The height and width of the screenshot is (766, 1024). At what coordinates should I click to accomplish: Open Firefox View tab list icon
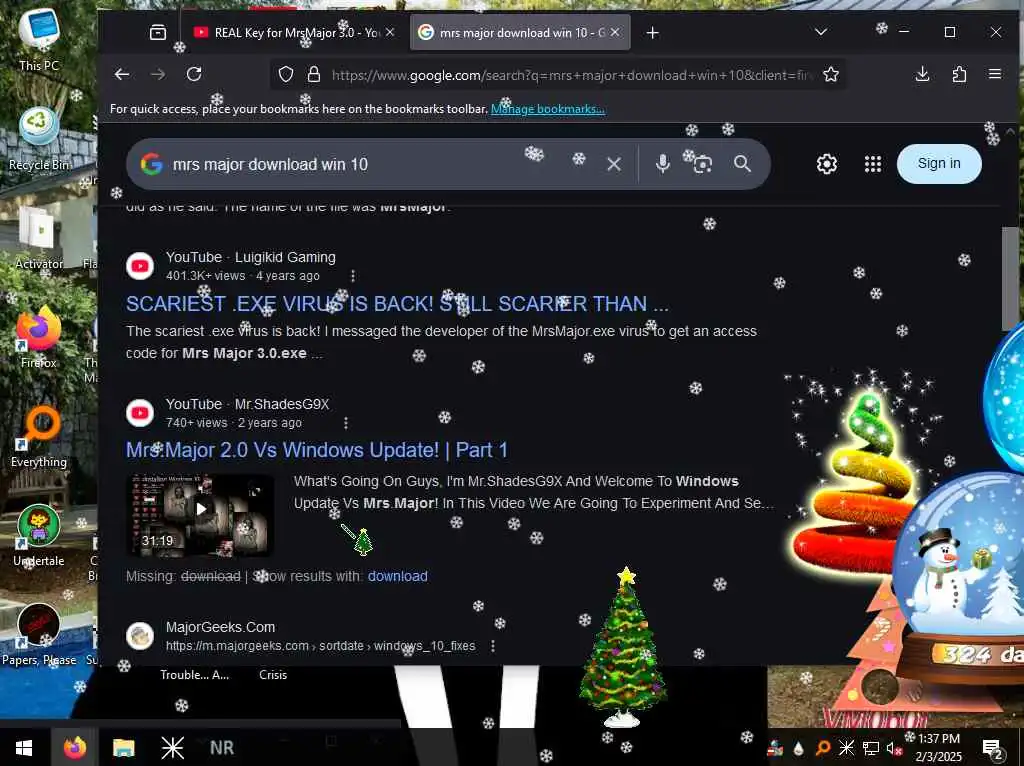pyautogui.click(x=157, y=32)
